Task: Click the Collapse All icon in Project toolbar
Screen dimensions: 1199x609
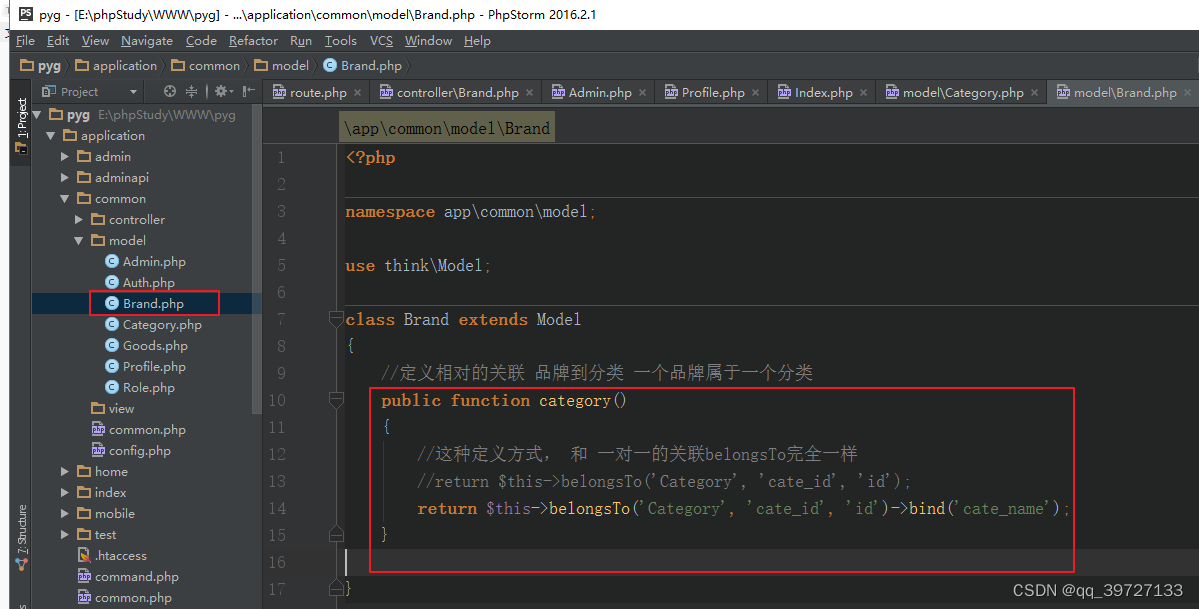Action: (x=192, y=91)
